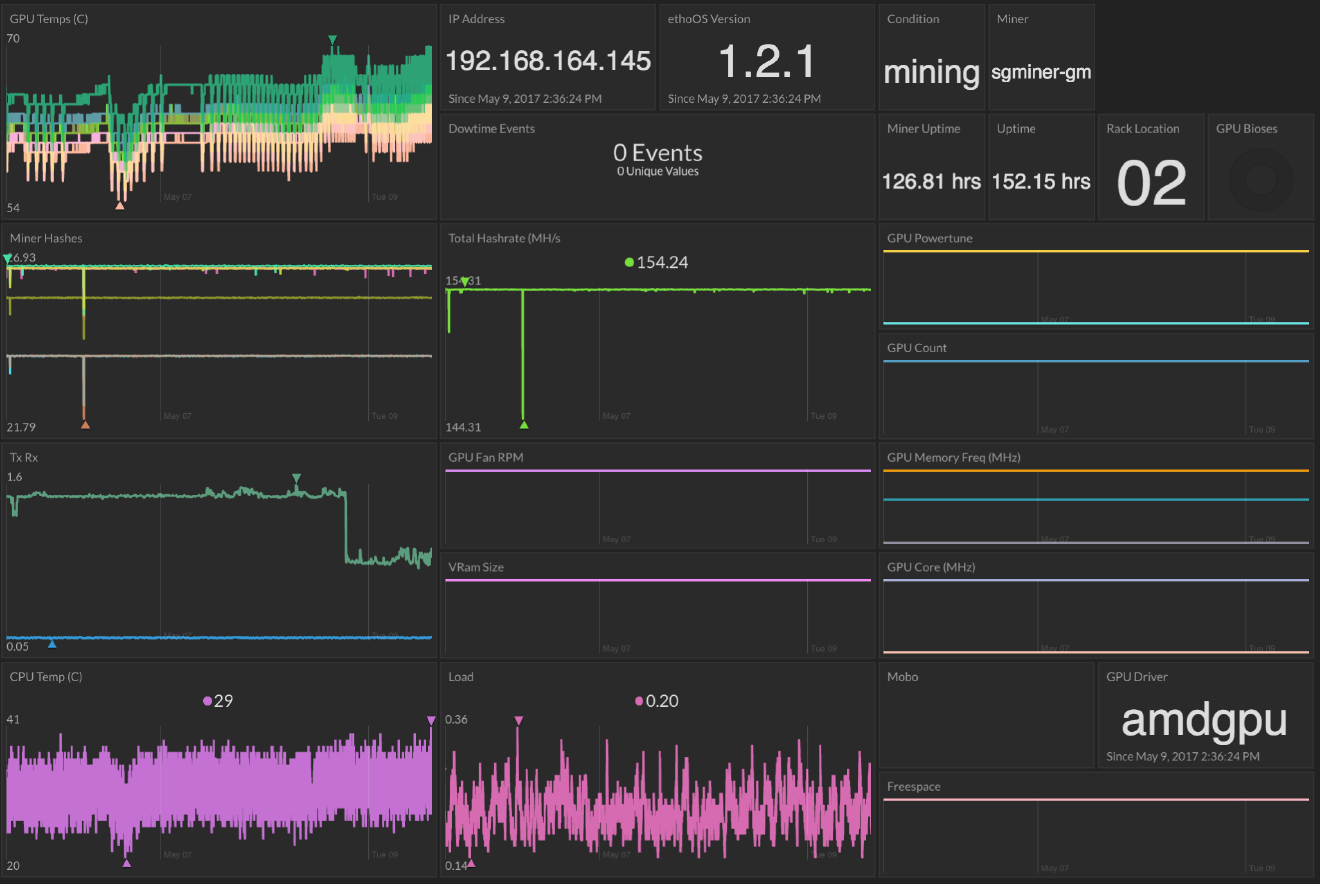Click the ethOS Version value 1.2.1

[x=766, y=62]
